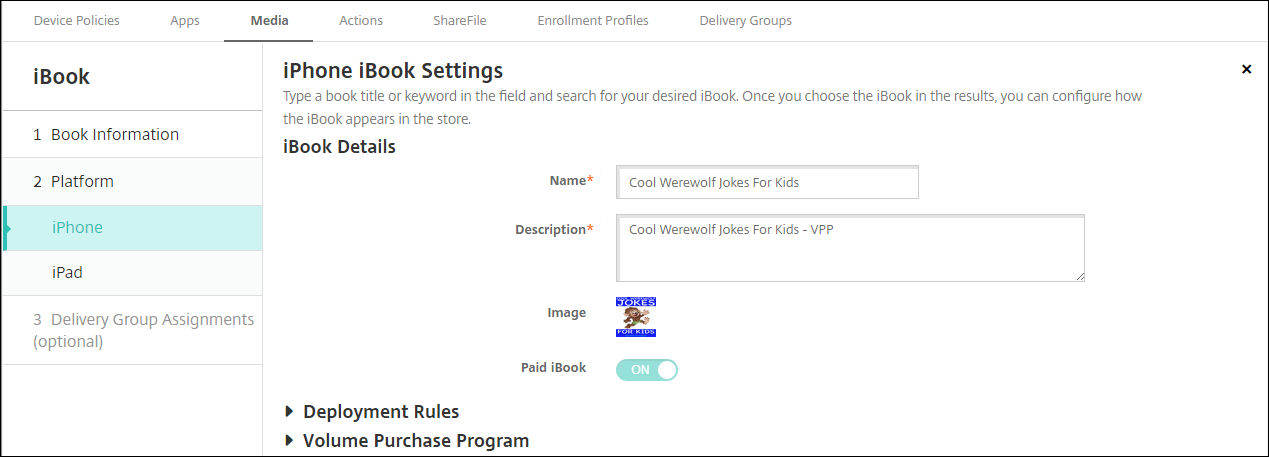Toggle the Paid iBook switch
Image resolution: width=1269 pixels, height=457 pixels.
[x=647, y=370]
